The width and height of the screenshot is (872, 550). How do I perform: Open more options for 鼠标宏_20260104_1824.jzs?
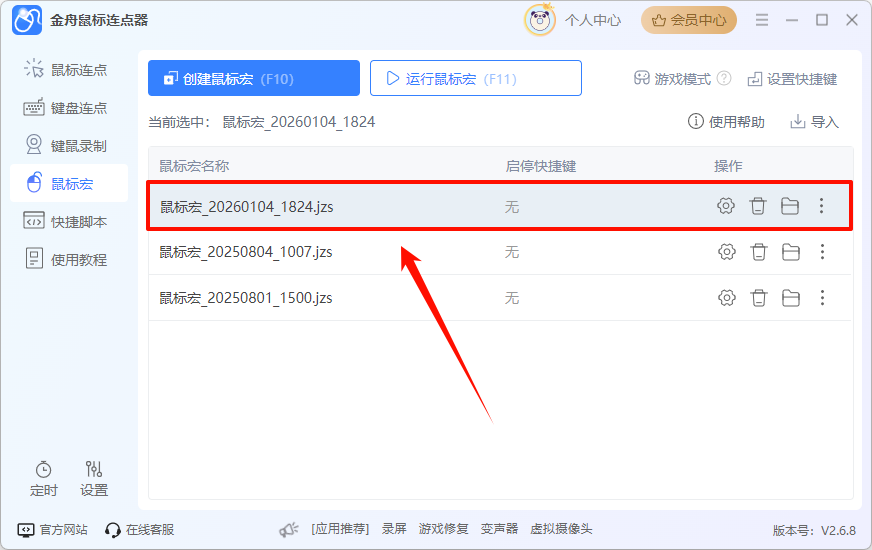[821, 206]
